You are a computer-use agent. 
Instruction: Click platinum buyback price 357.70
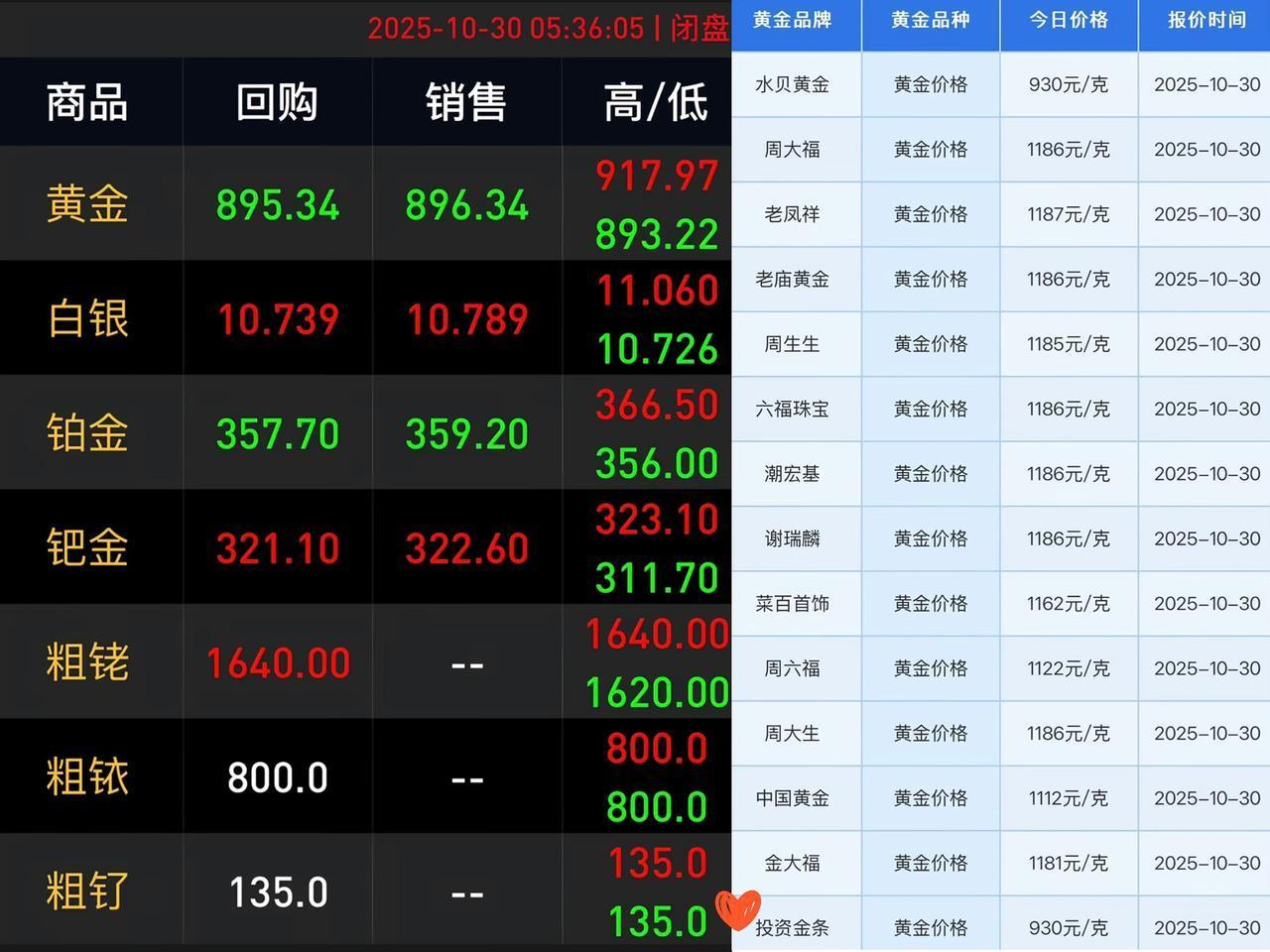tap(278, 434)
